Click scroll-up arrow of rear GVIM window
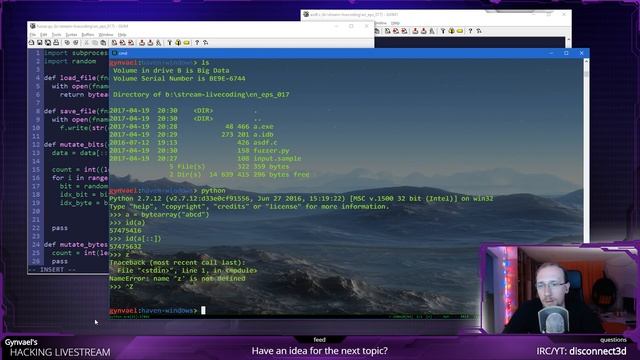Image resolution: width=640 pixels, height=360 pixels. click(x=569, y=40)
